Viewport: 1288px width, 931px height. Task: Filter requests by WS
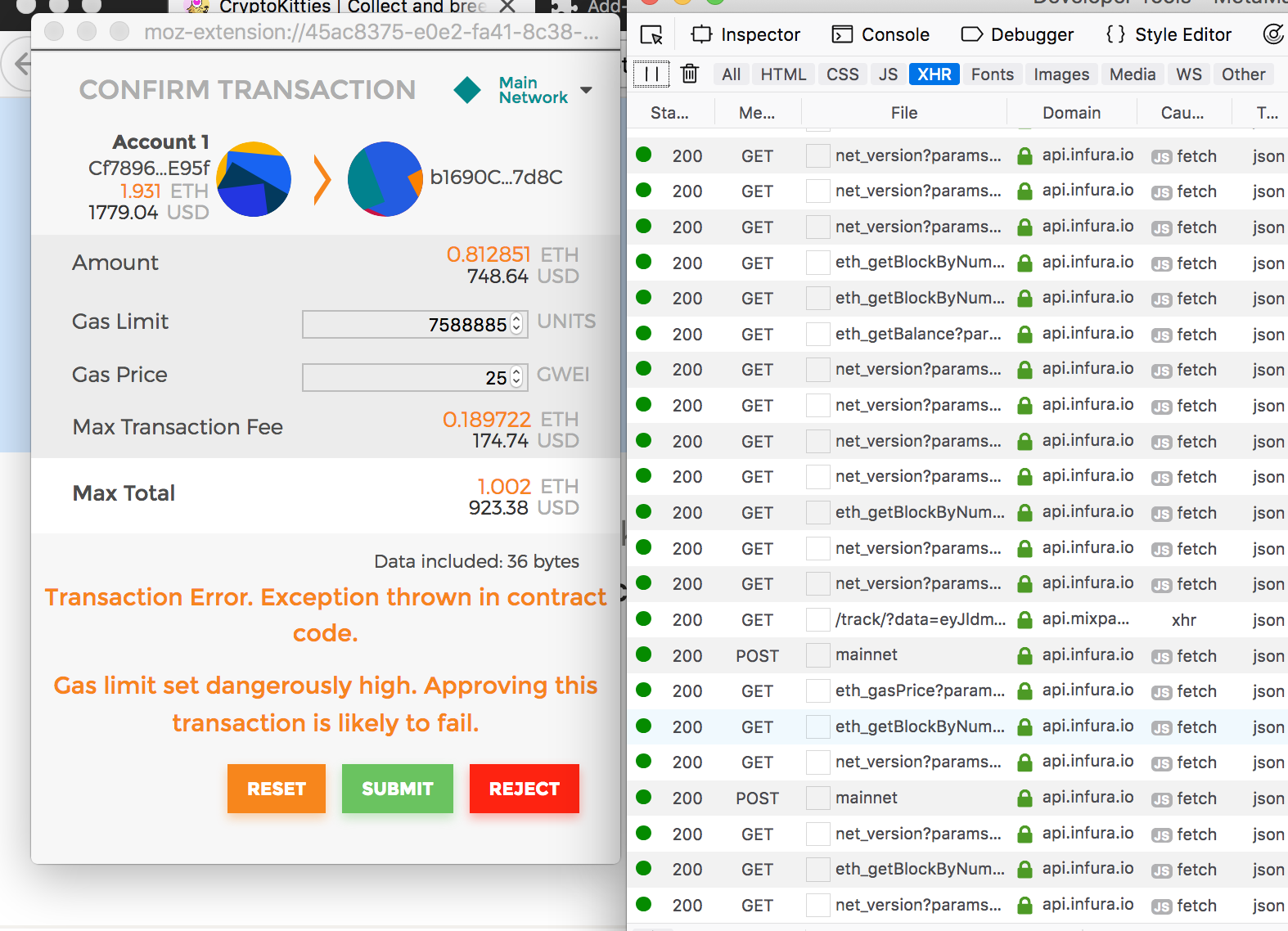pyautogui.click(x=1188, y=74)
